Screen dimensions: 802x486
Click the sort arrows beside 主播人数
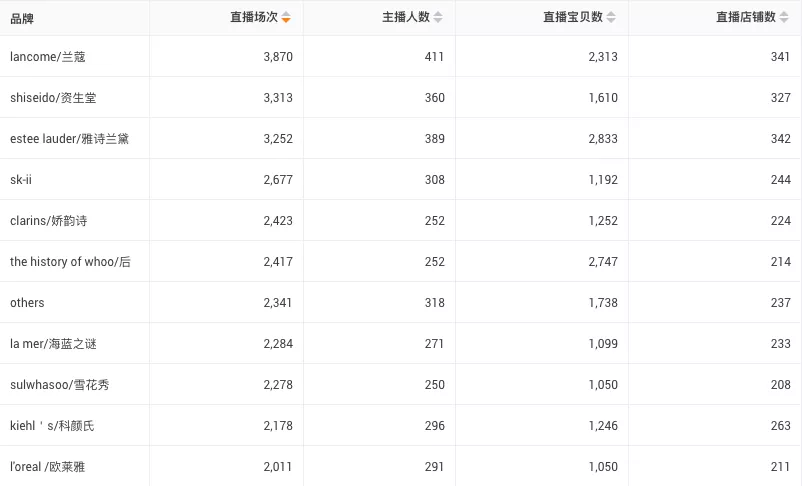[438, 17]
